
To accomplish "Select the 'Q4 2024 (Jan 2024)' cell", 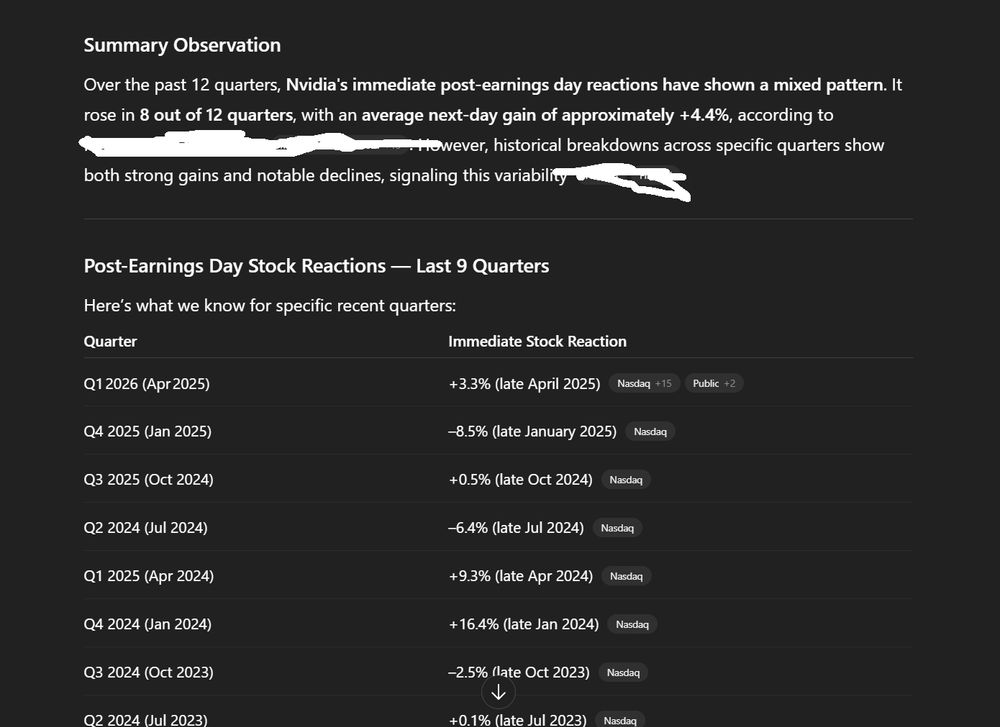I will 147,624.
